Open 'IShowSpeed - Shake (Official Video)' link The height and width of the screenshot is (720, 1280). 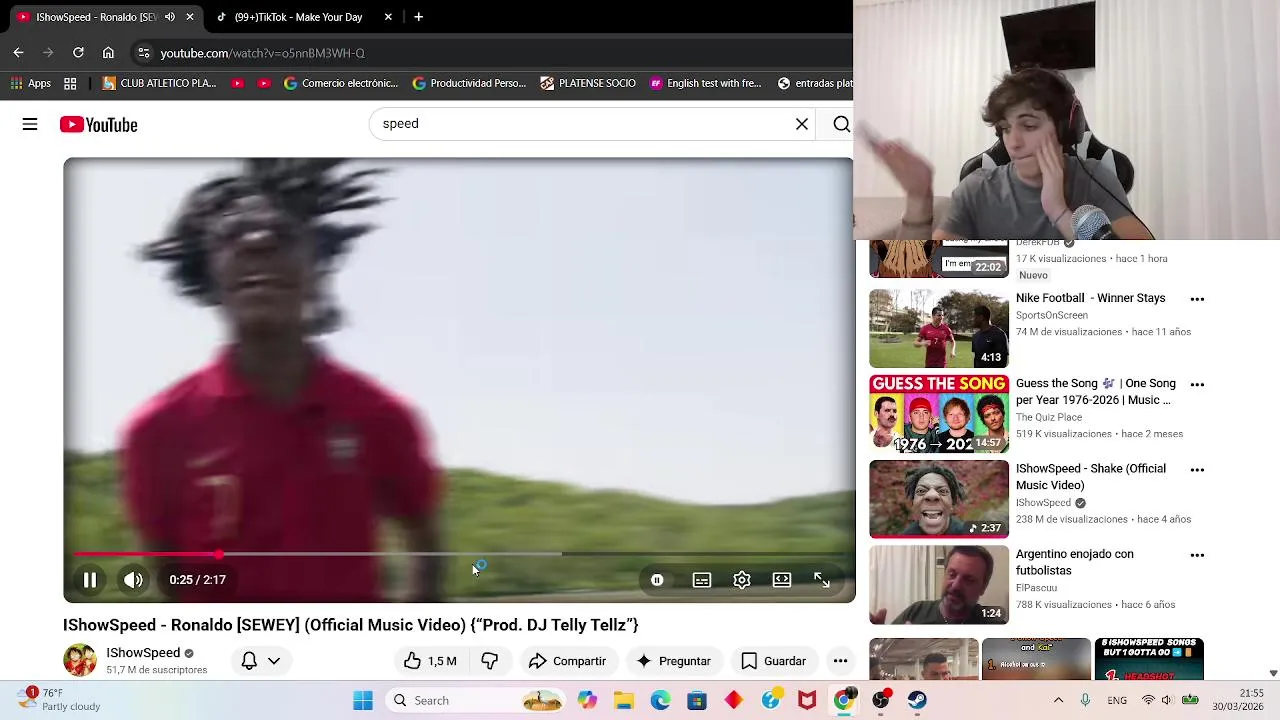[x=1091, y=477]
